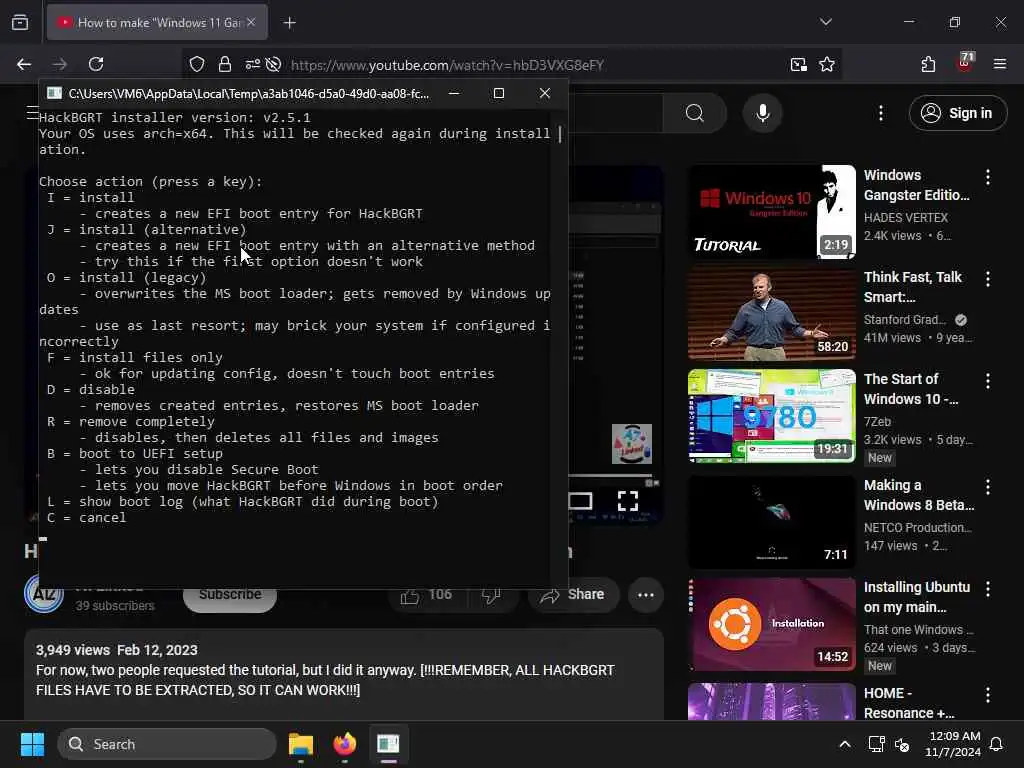Open Firefox View icon at top left

click(20, 22)
